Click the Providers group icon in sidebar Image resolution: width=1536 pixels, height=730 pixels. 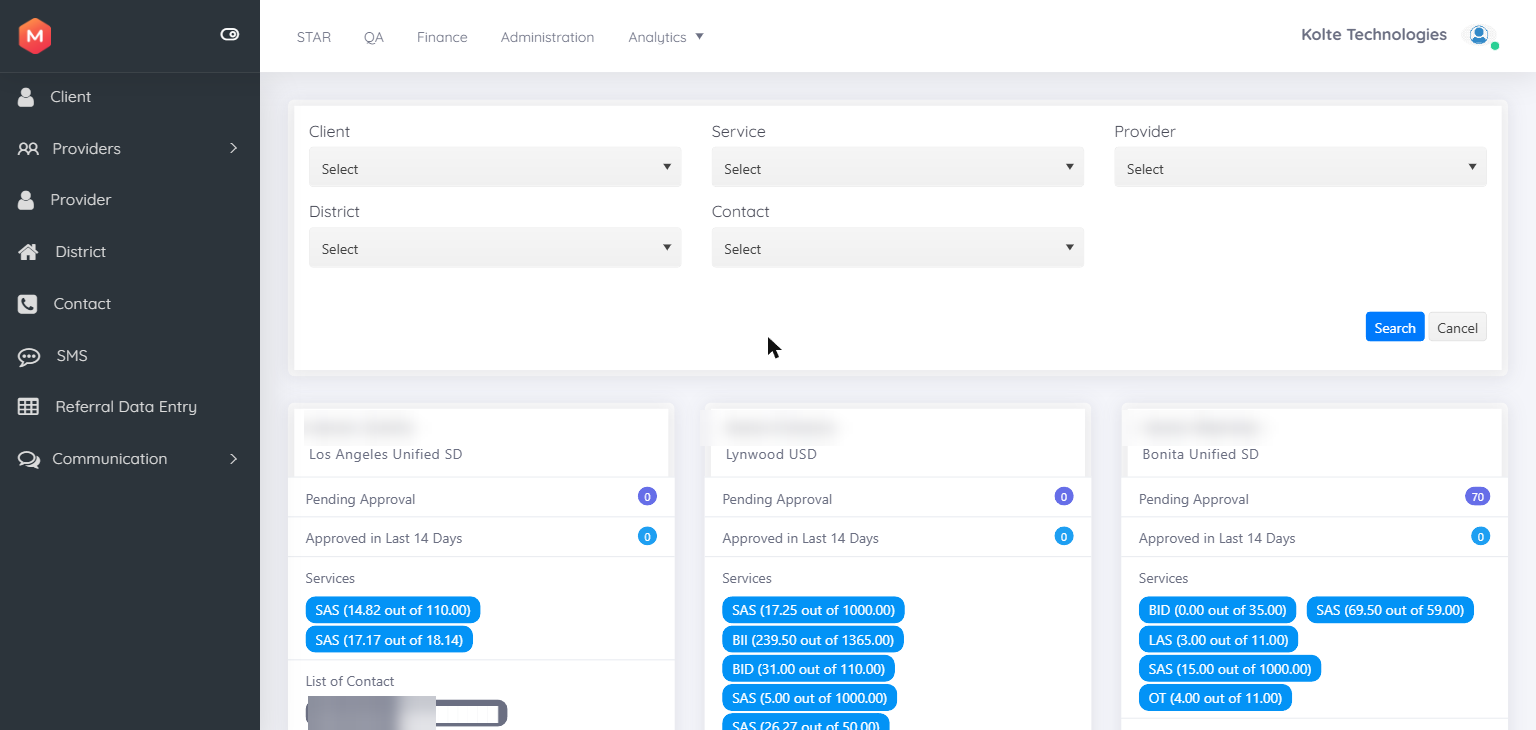(28, 149)
